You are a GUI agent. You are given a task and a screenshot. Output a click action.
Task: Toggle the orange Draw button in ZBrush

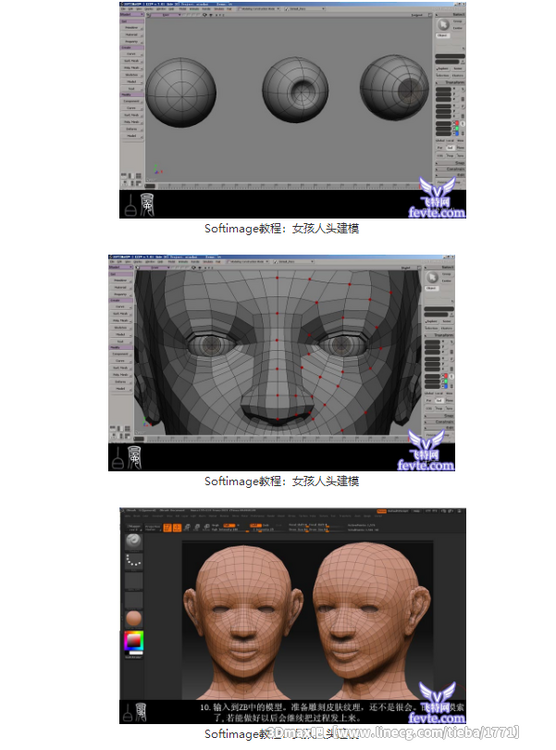[177, 528]
